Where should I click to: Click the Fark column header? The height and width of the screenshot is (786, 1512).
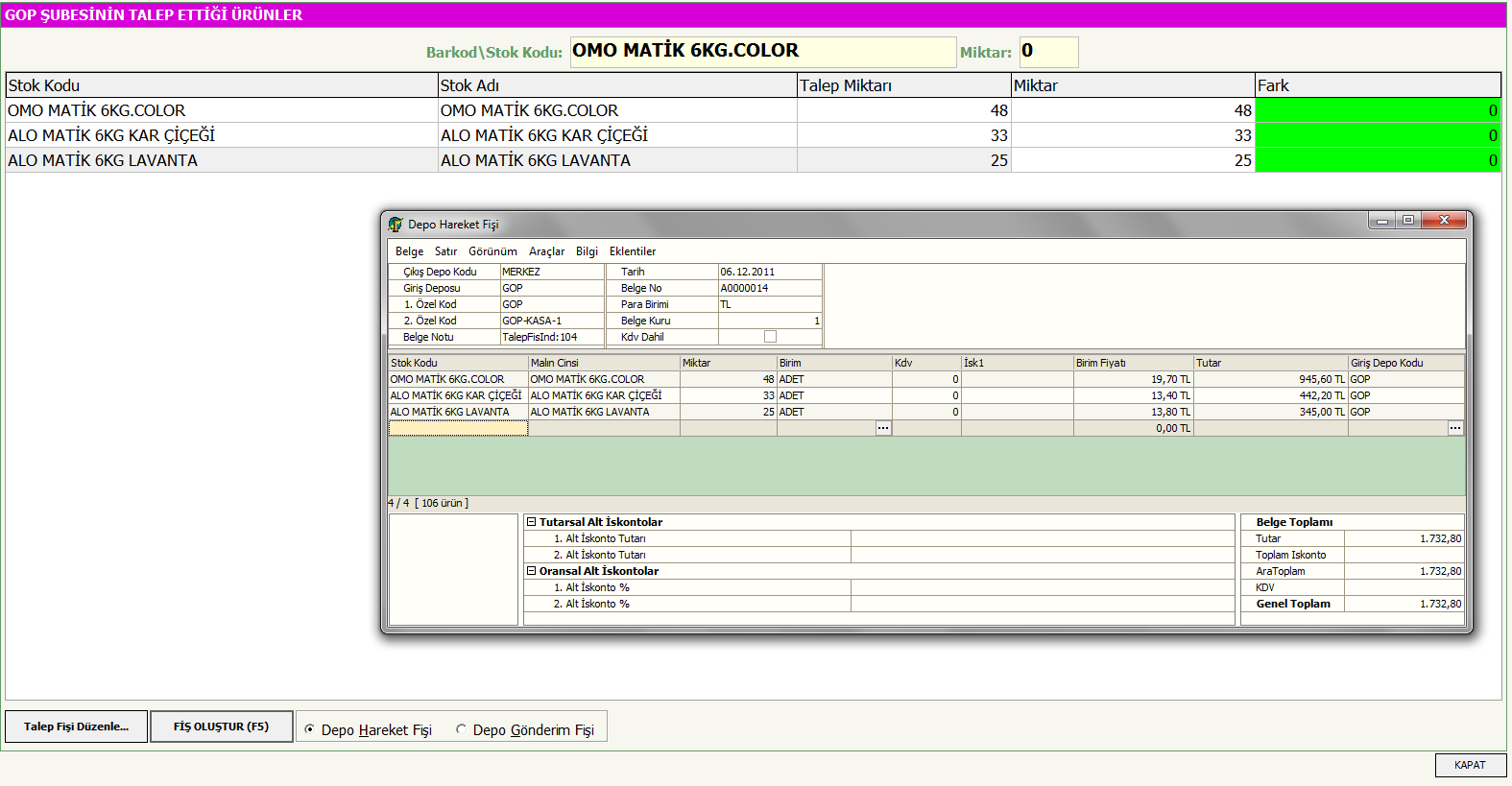pos(1378,85)
